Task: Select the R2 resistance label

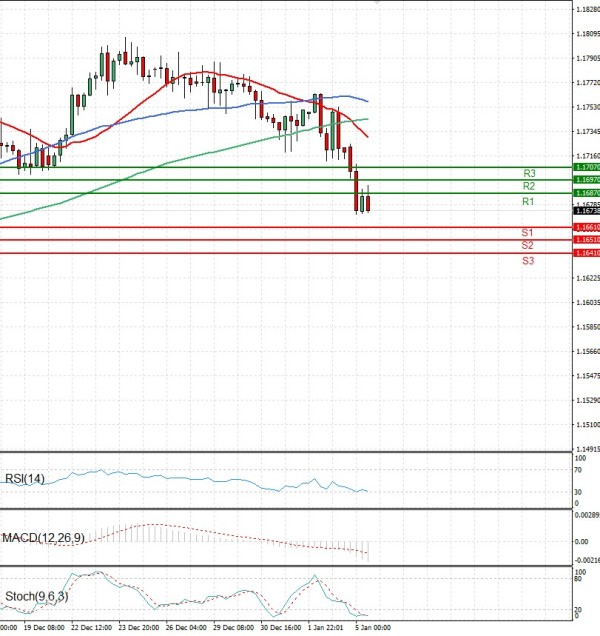Action: pos(528,187)
